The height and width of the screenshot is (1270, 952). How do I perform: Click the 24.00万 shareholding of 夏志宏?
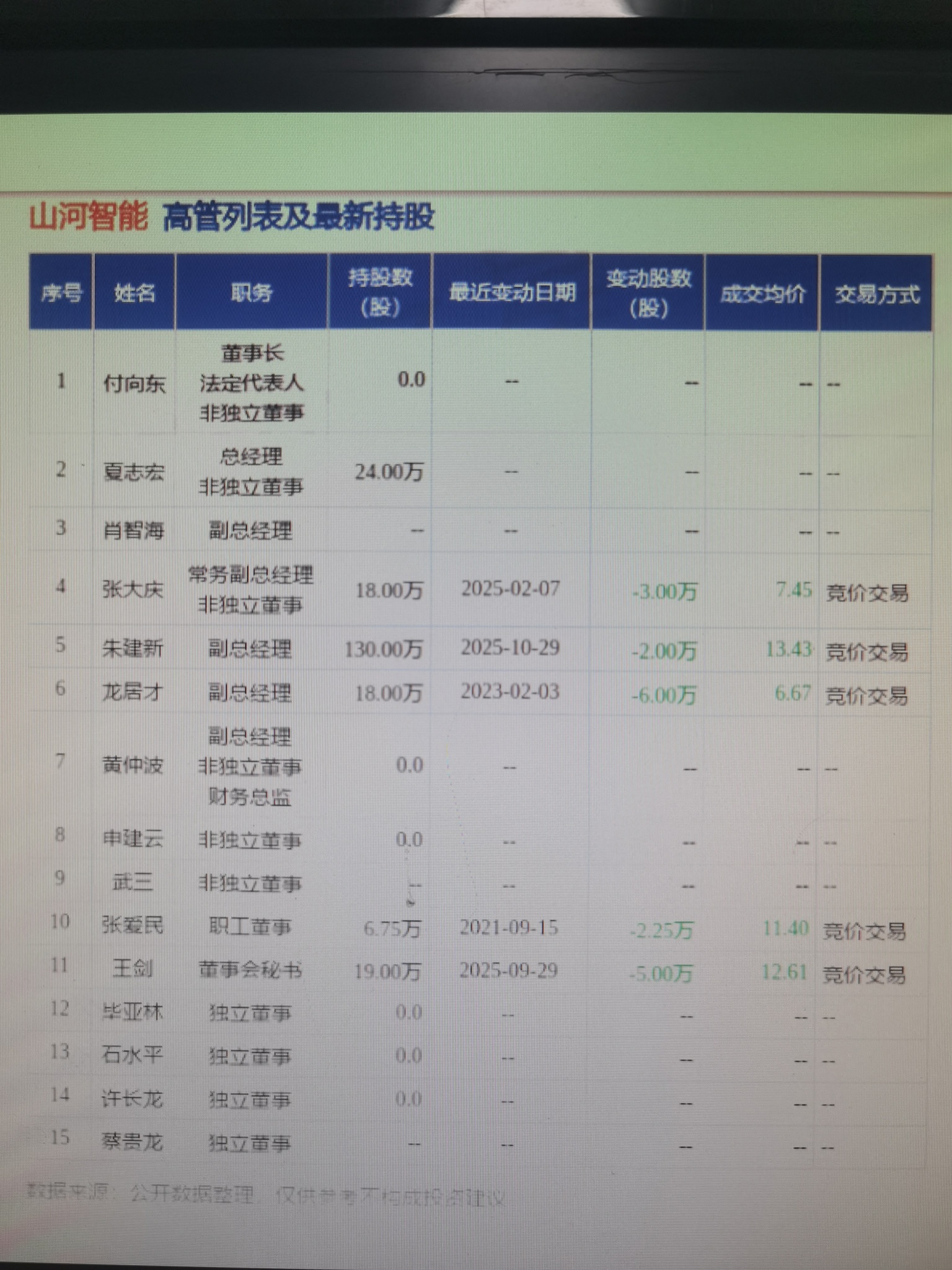[x=389, y=473]
